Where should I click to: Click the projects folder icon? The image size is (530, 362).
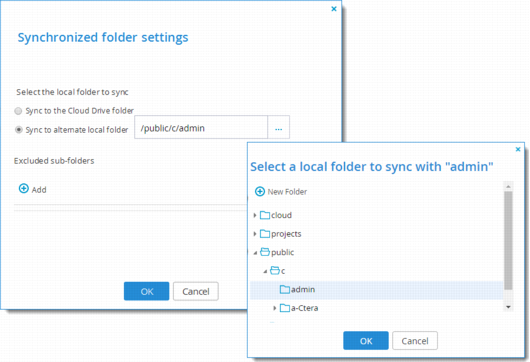tap(265, 234)
